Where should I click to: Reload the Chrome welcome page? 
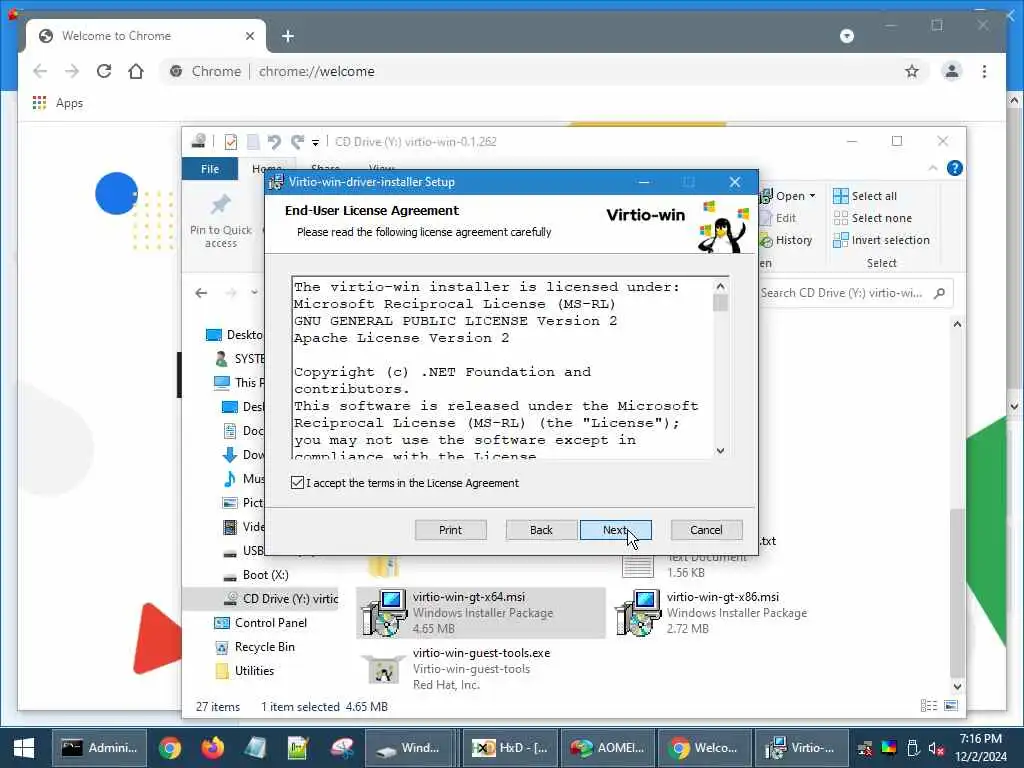[x=104, y=71]
